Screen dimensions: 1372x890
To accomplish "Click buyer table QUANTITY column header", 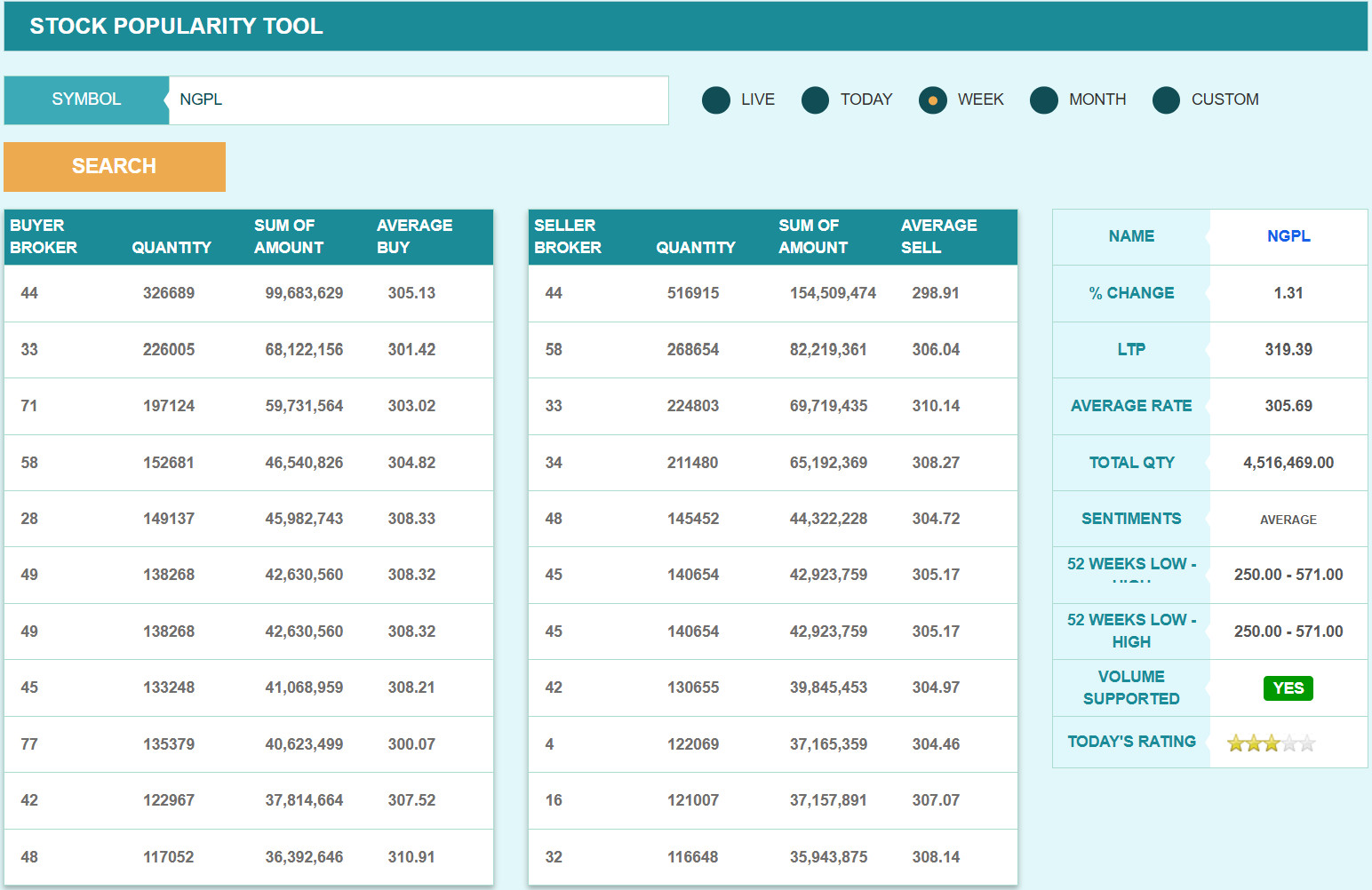I will pyautogui.click(x=171, y=248).
